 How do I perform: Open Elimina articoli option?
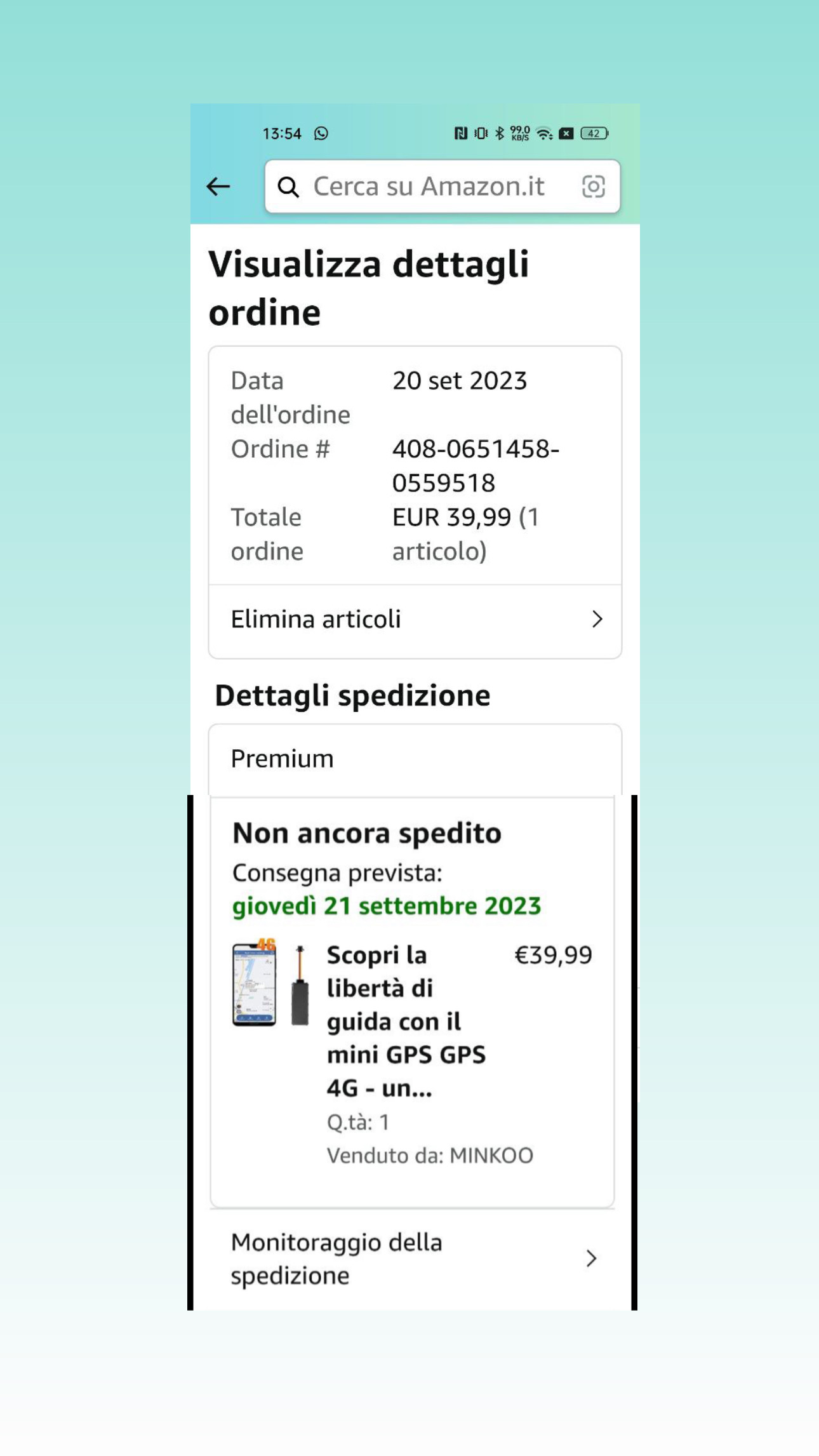click(316, 619)
